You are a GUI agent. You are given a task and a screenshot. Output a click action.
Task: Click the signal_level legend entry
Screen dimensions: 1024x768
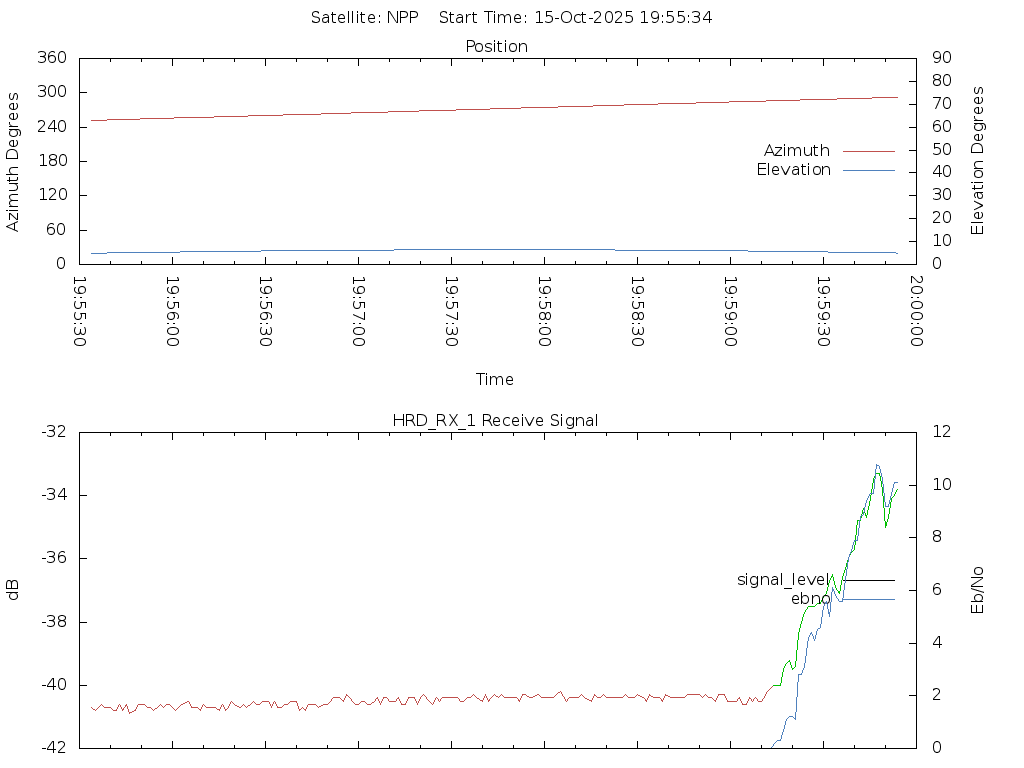(783, 580)
